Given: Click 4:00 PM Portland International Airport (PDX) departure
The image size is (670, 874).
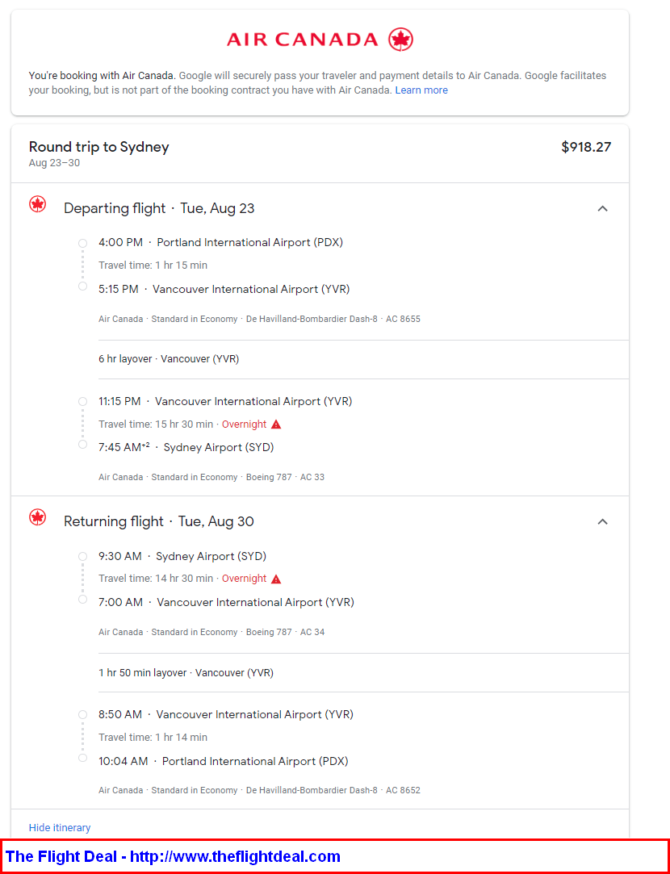Looking at the screenshot, I should pyautogui.click(x=221, y=242).
